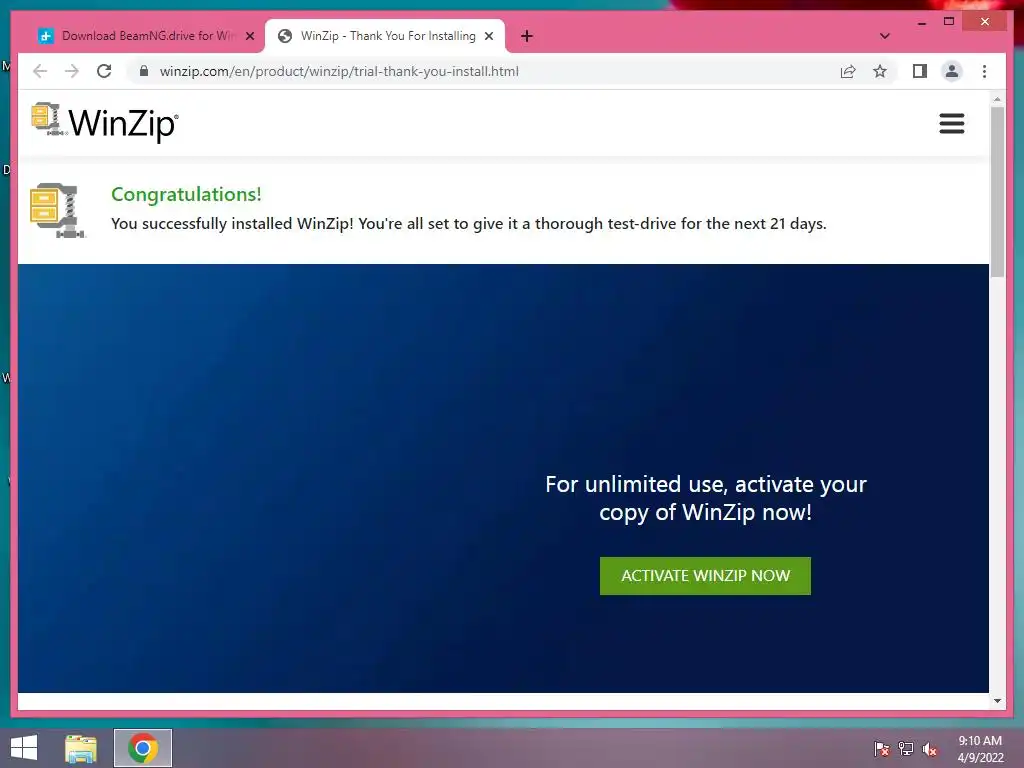Screen dimensions: 1024x768
Task: Go forward to the next page
Action: click(72, 71)
